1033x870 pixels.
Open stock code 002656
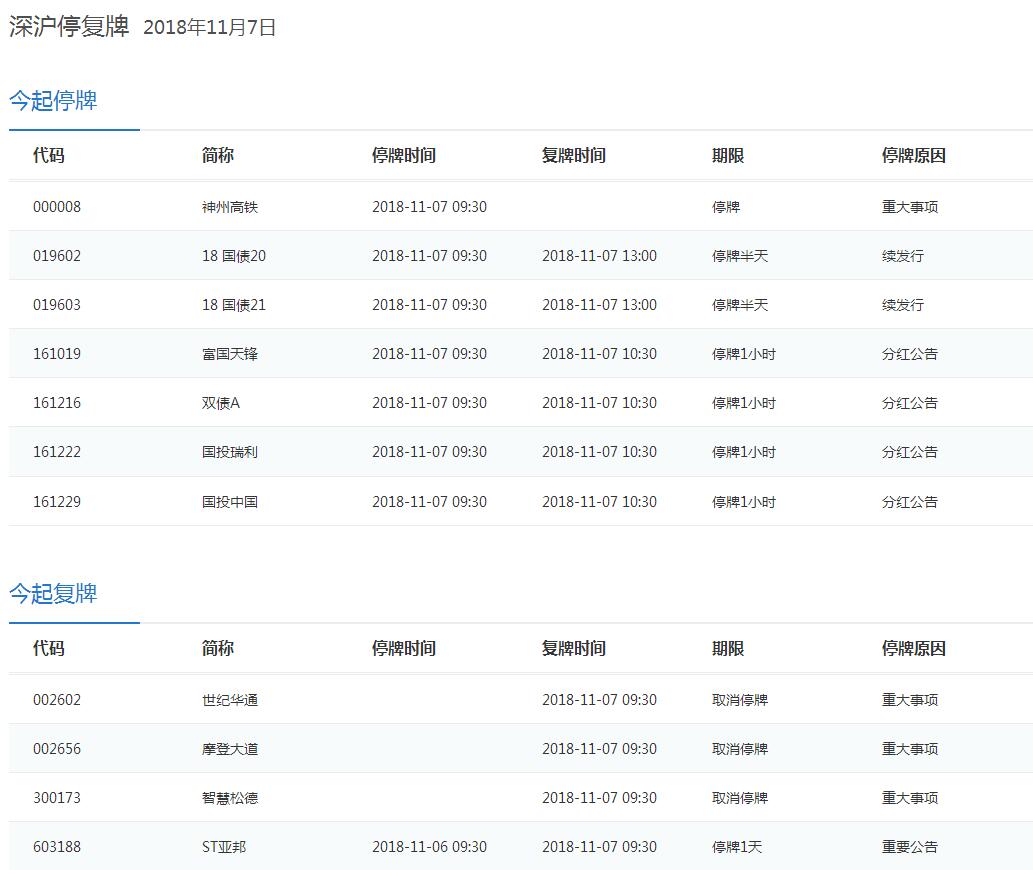[57, 749]
